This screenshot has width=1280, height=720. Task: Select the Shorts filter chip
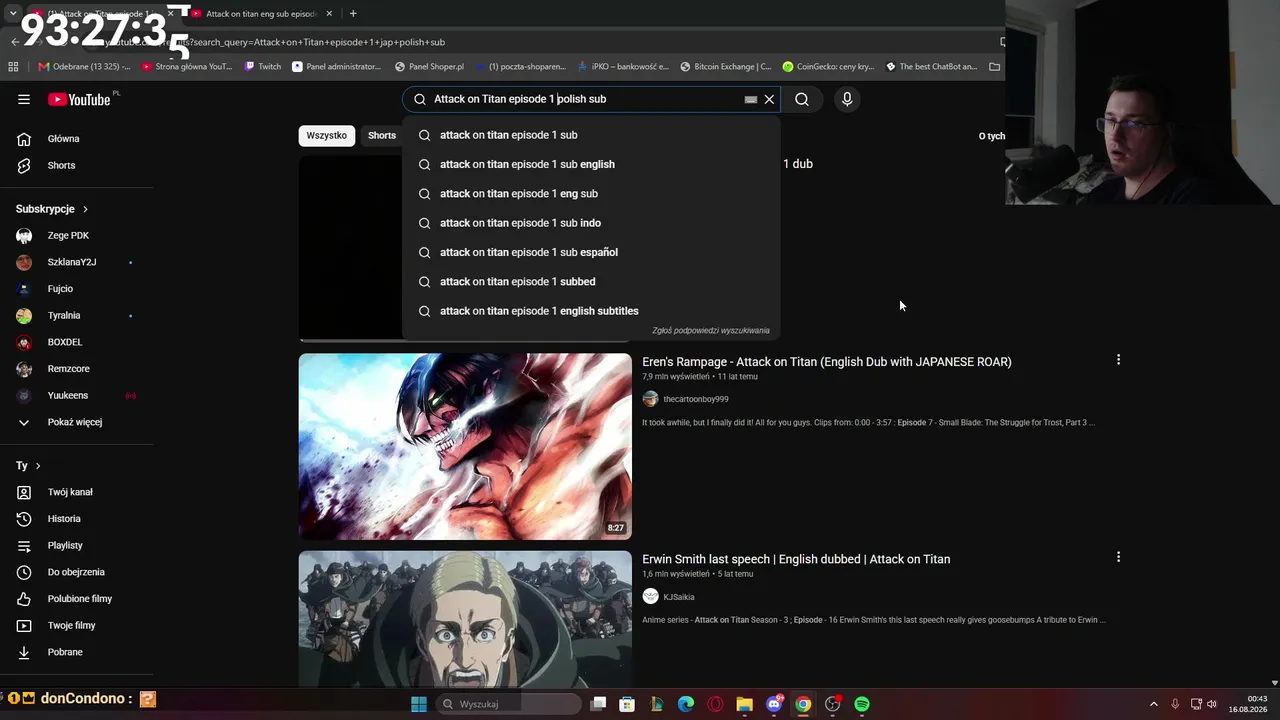tap(382, 136)
